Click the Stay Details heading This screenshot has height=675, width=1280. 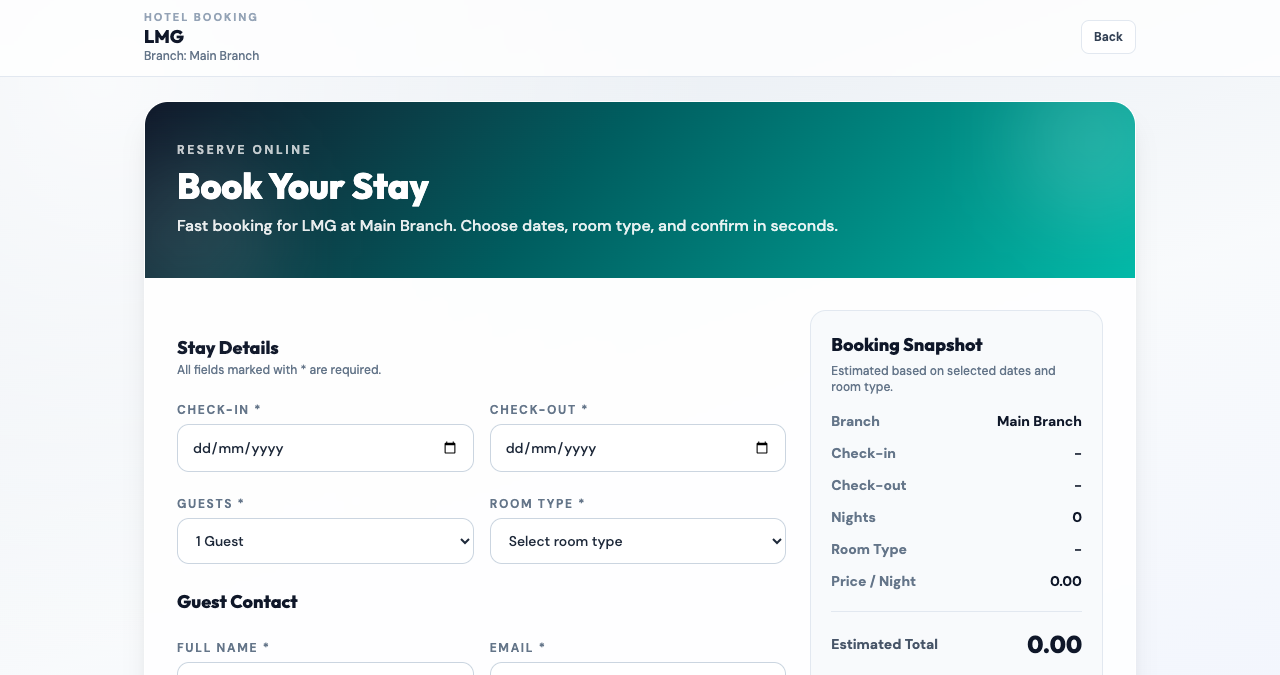click(228, 348)
